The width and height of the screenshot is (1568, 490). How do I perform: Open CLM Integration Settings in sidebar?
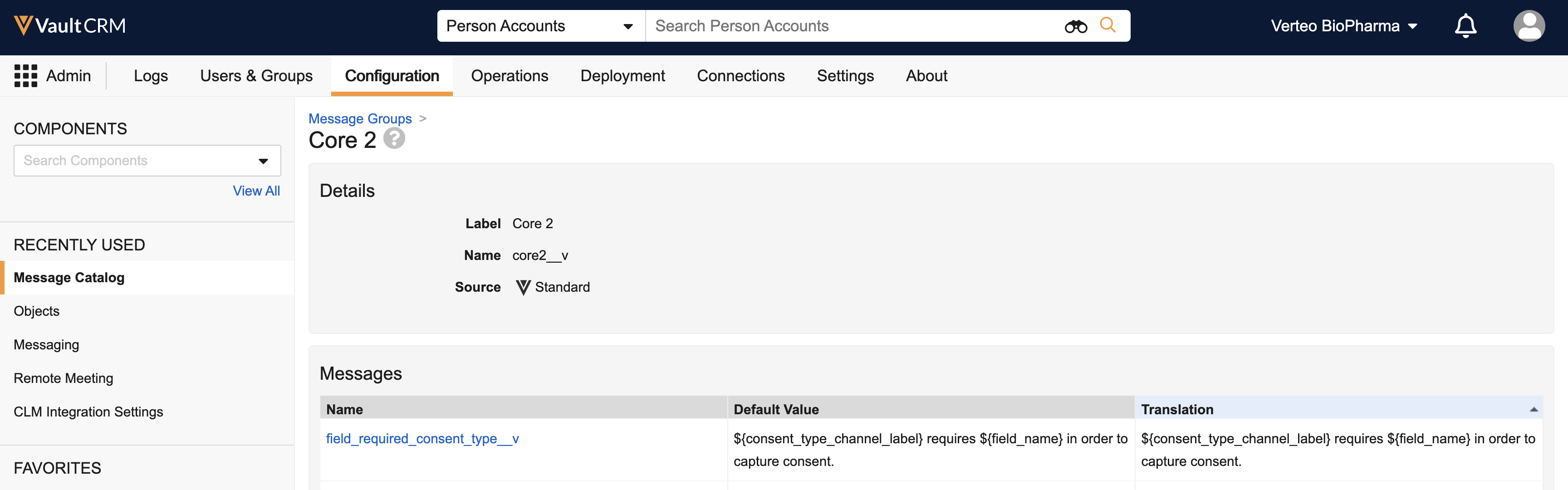point(88,412)
